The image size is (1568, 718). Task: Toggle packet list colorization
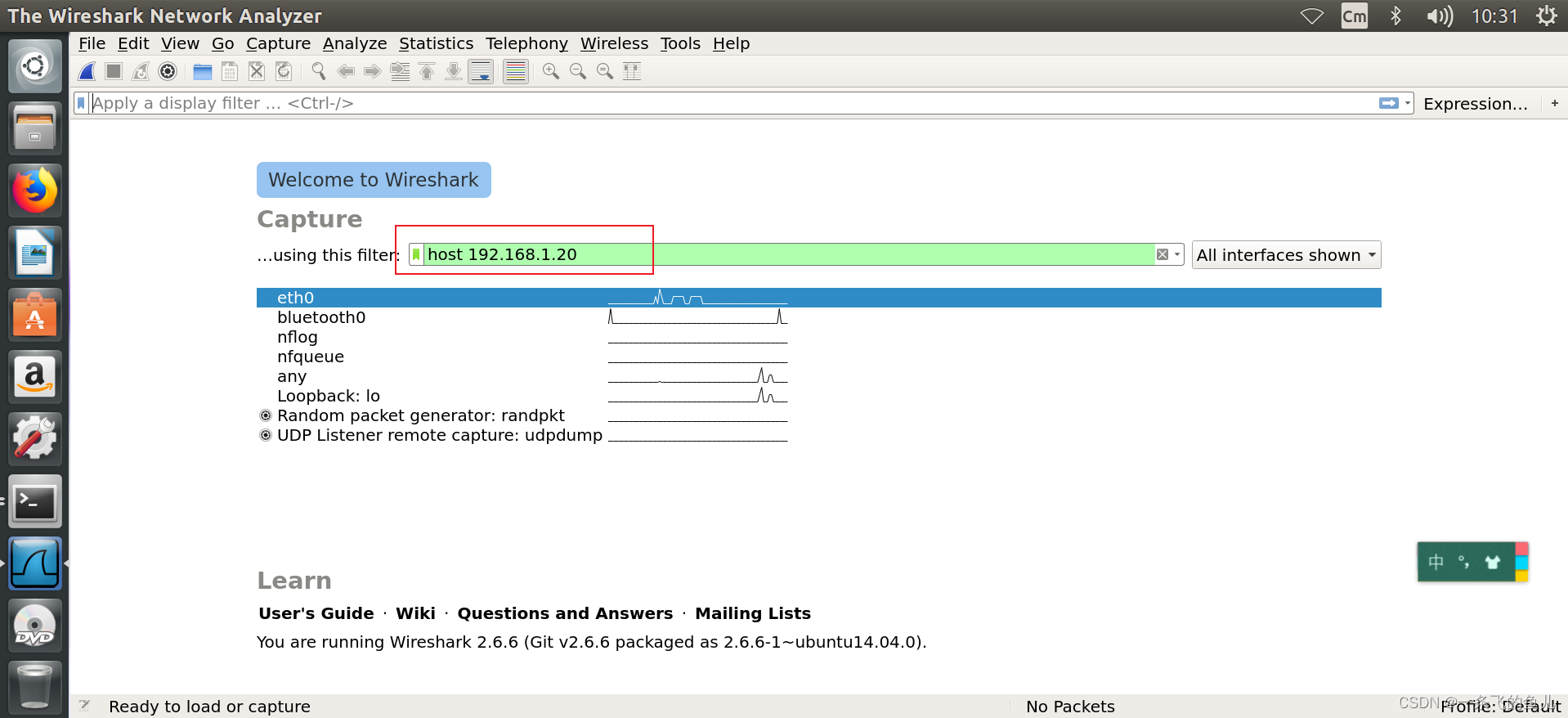pyautogui.click(x=516, y=72)
